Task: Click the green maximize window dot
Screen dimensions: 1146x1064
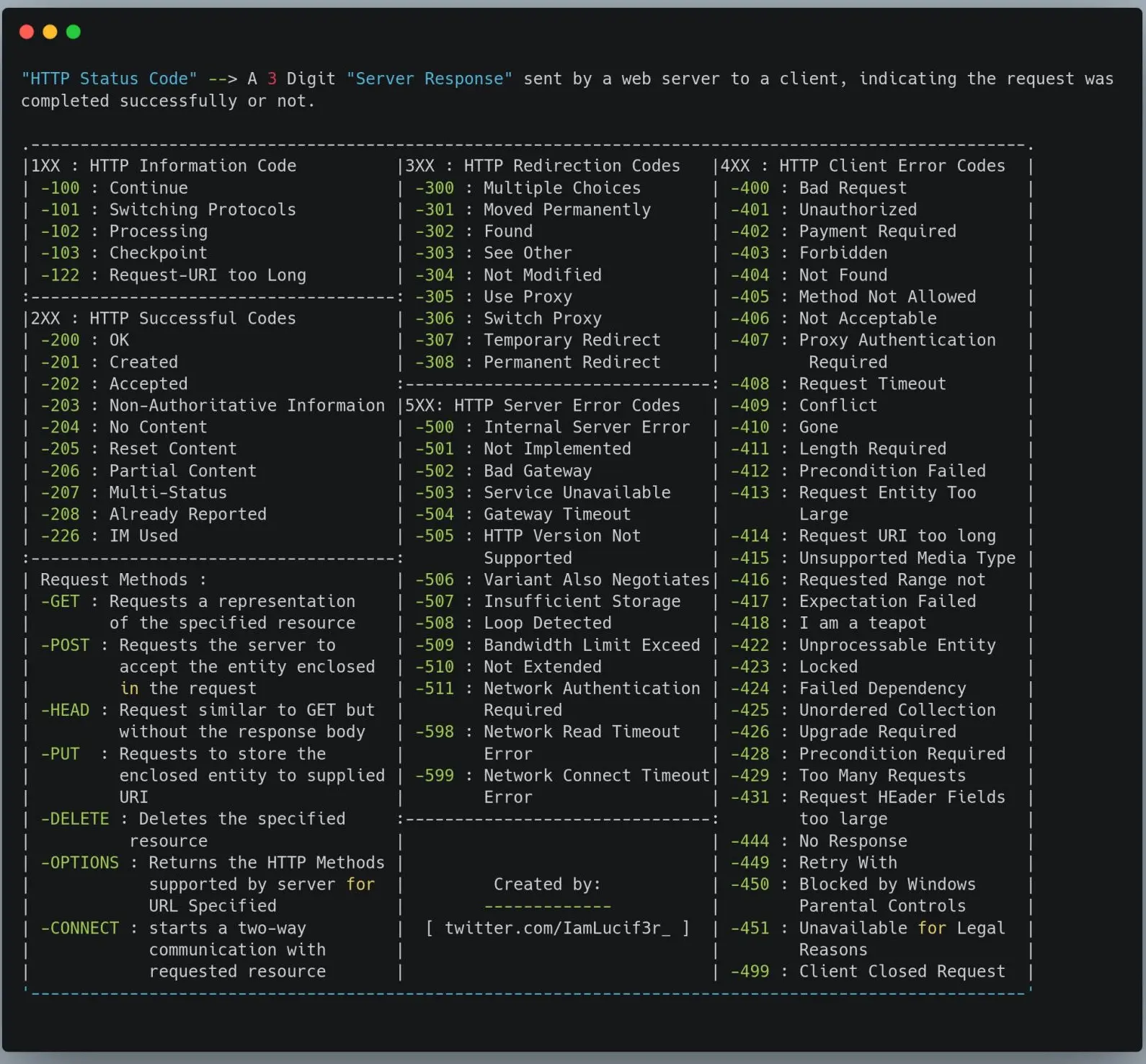Action: (x=74, y=32)
